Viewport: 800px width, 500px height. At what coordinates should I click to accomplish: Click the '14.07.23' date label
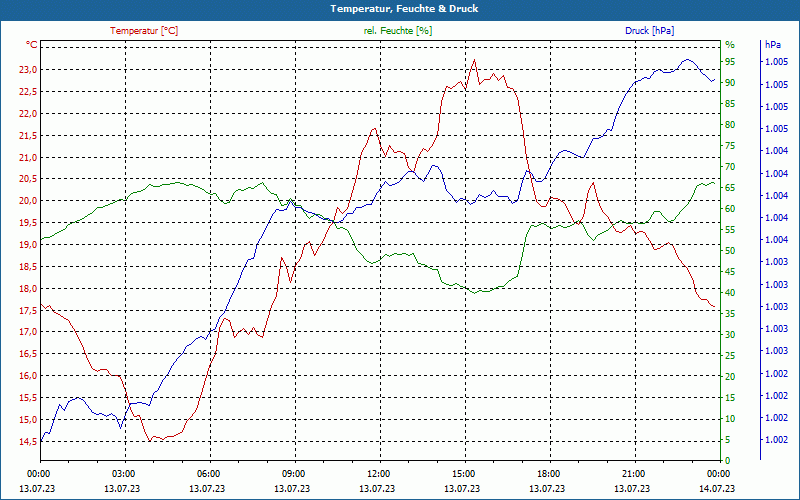click(x=717, y=489)
